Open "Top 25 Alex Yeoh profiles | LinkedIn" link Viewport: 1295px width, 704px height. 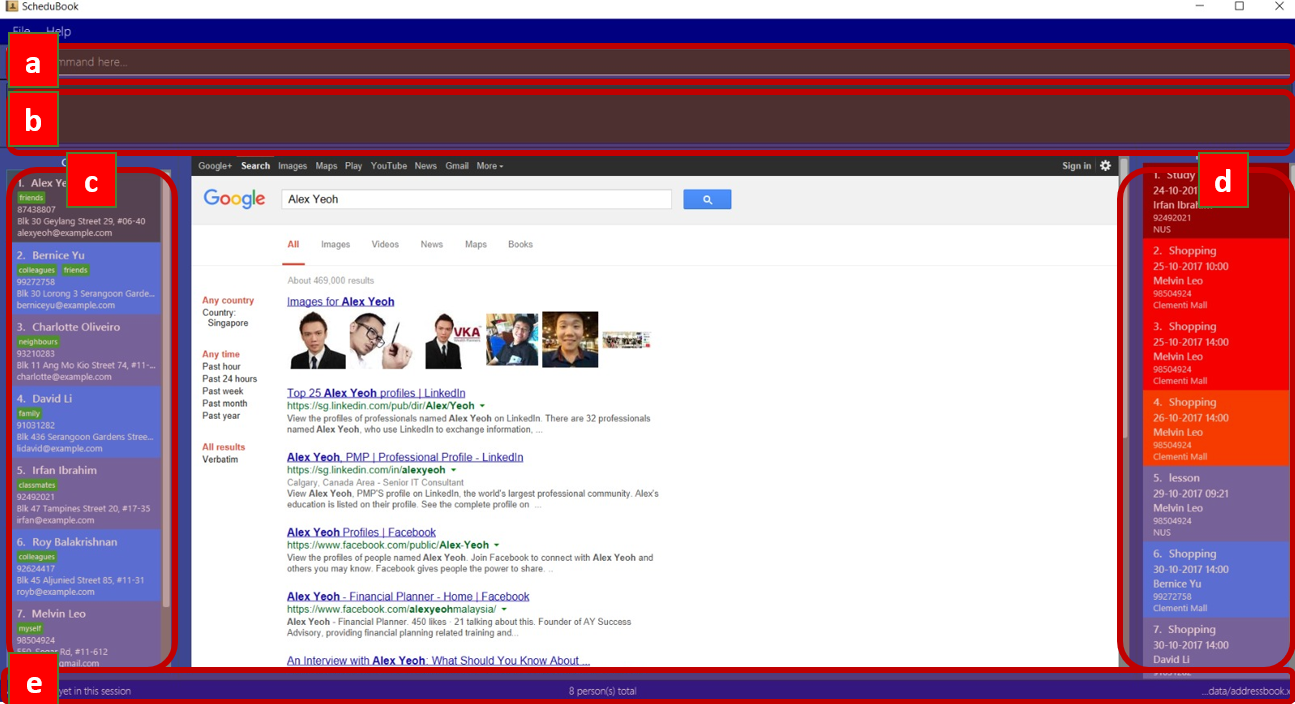(x=376, y=393)
